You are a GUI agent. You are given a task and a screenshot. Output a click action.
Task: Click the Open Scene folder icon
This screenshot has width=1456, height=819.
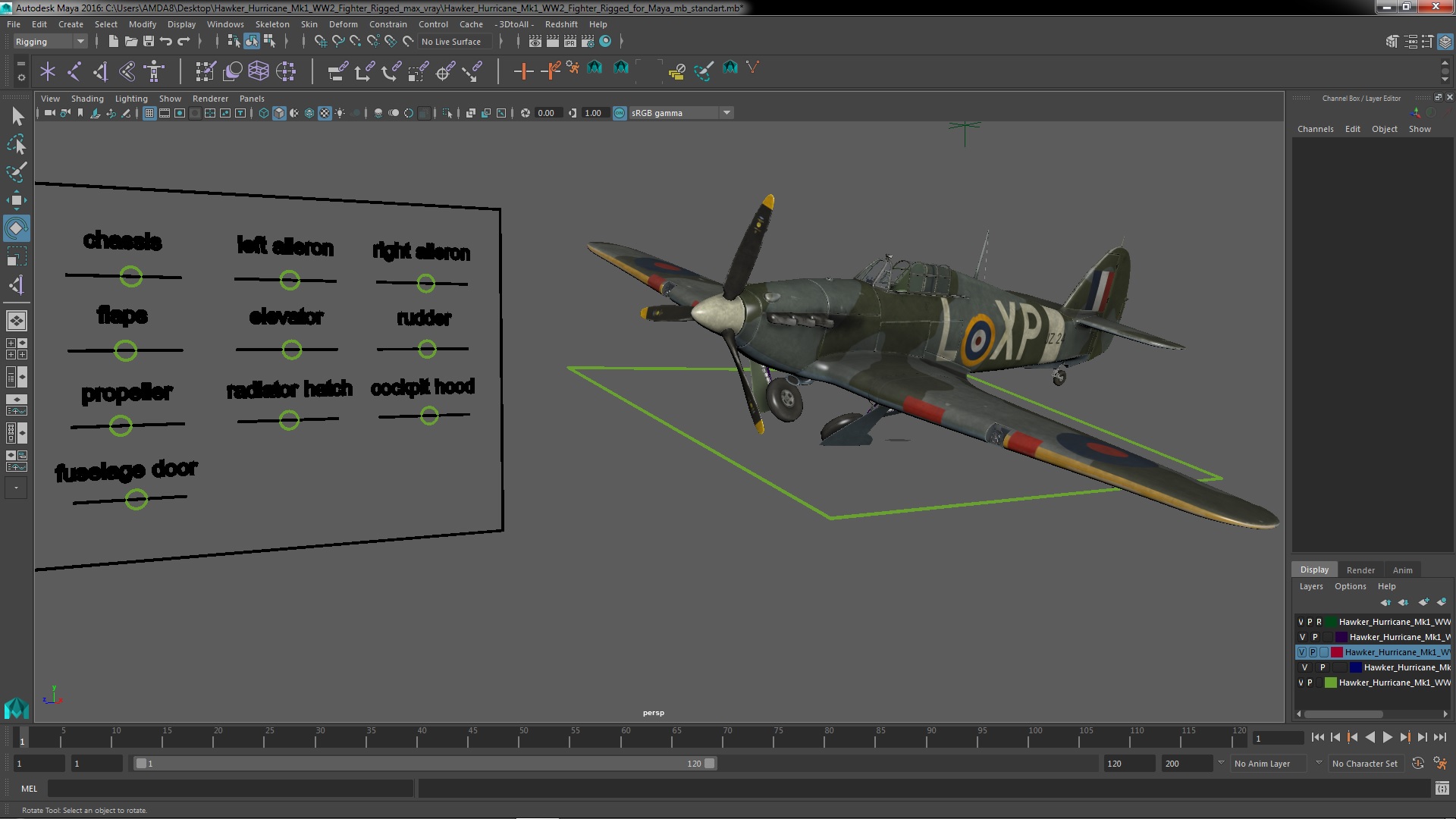(130, 42)
